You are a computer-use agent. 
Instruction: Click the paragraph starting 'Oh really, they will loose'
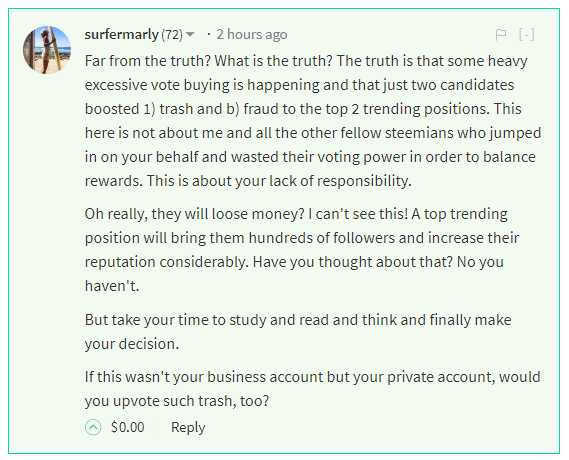click(x=302, y=250)
